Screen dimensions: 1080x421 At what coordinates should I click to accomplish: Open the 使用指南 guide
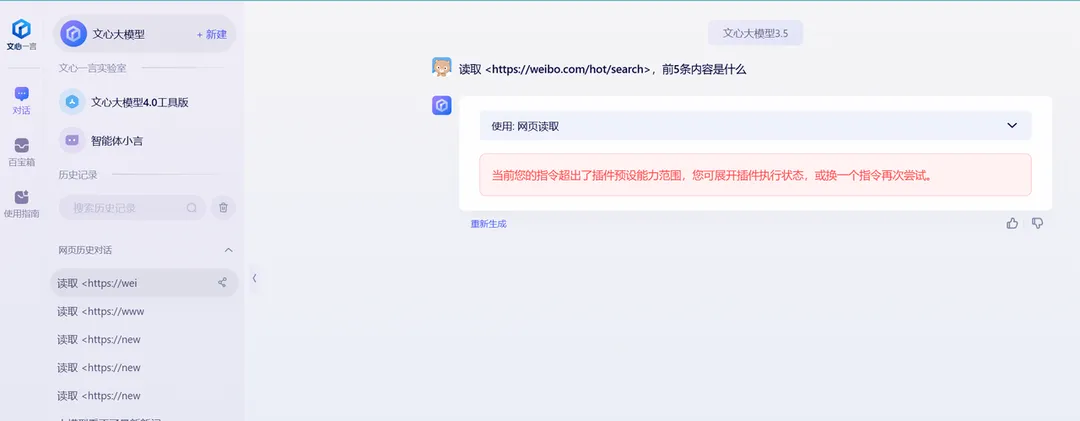point(21,204)
